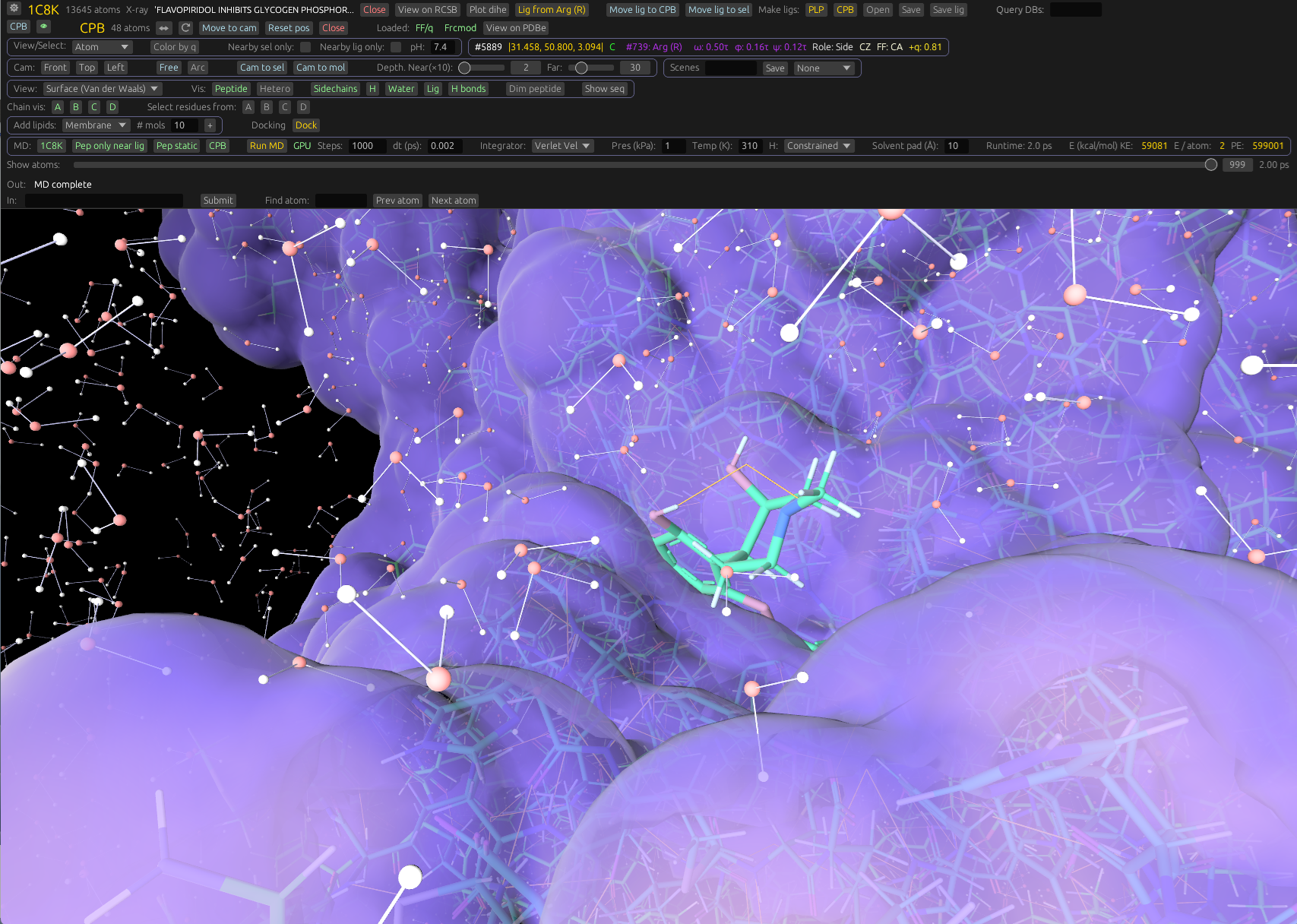Toggle the green eye visibility icon for CPB
The height and width of the screenshot is (924, 1297).
(44, 27)
